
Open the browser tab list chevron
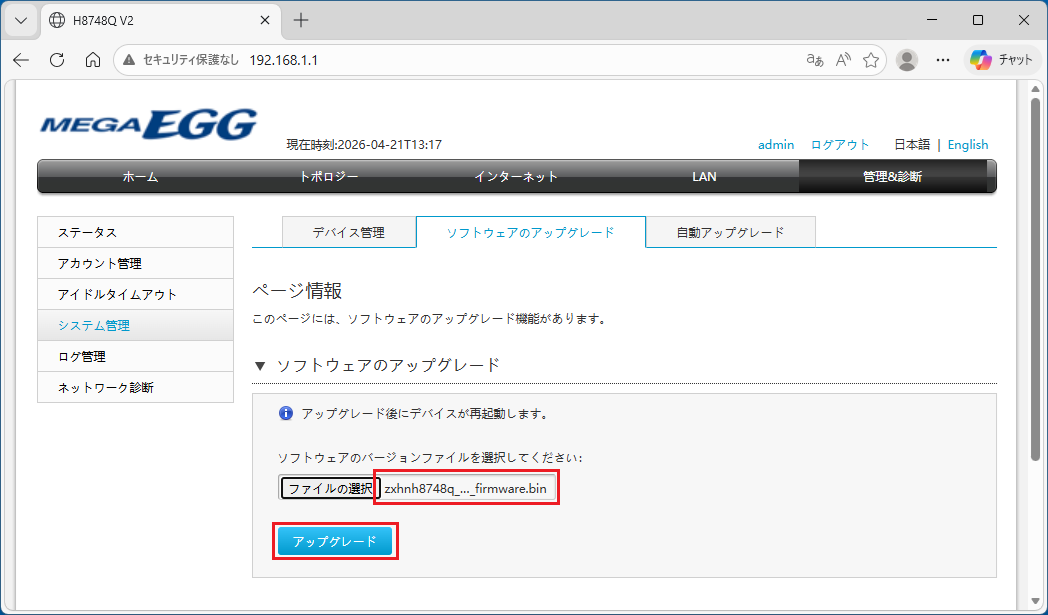pyautogui.click(x=21, y=20)
